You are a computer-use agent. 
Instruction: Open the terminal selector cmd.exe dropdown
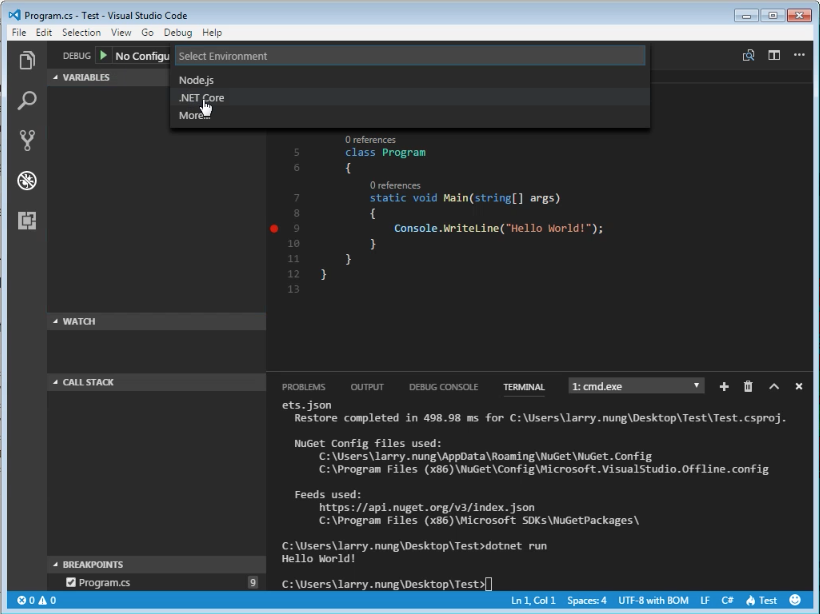(636, 386)
